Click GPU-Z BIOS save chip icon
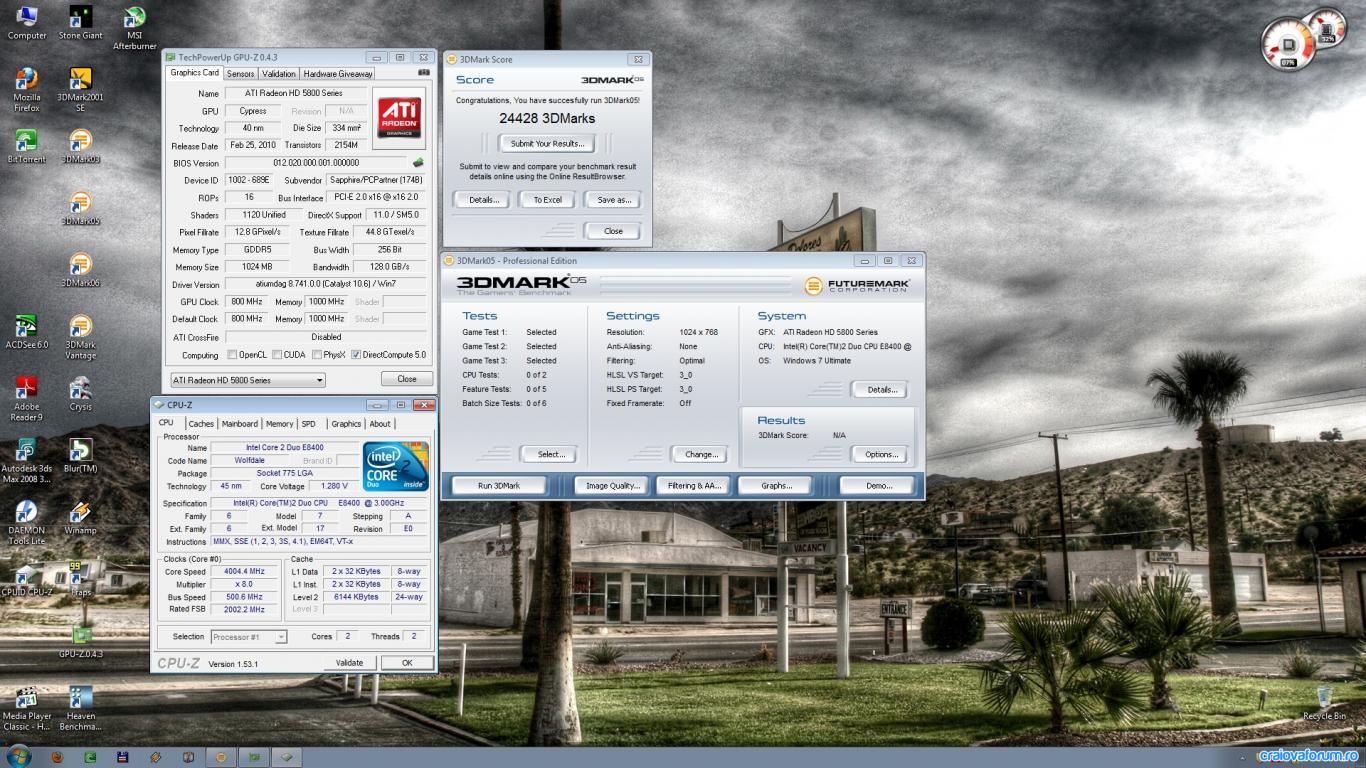Screen dimensions: 1366x768 pyautogui.click(x=418, y=162)
